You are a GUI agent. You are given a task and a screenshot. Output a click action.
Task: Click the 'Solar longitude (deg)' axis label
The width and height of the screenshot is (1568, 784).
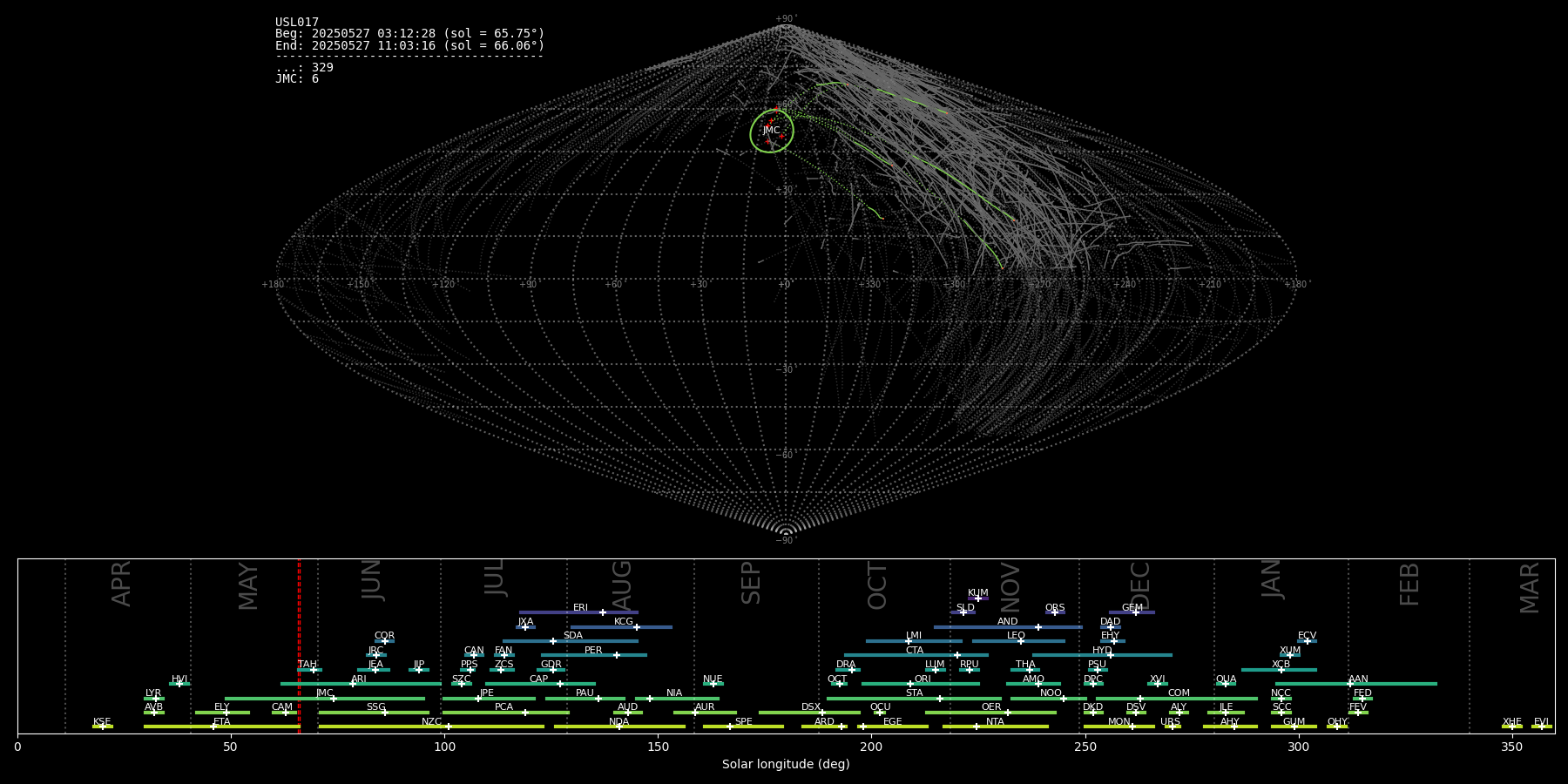click(x=786, y=764)
